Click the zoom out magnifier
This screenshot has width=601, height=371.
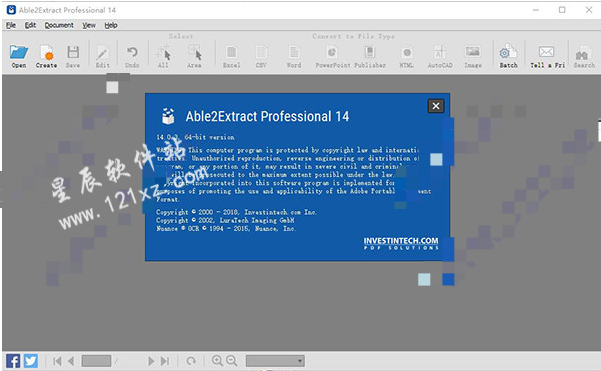tap(232, 361)
